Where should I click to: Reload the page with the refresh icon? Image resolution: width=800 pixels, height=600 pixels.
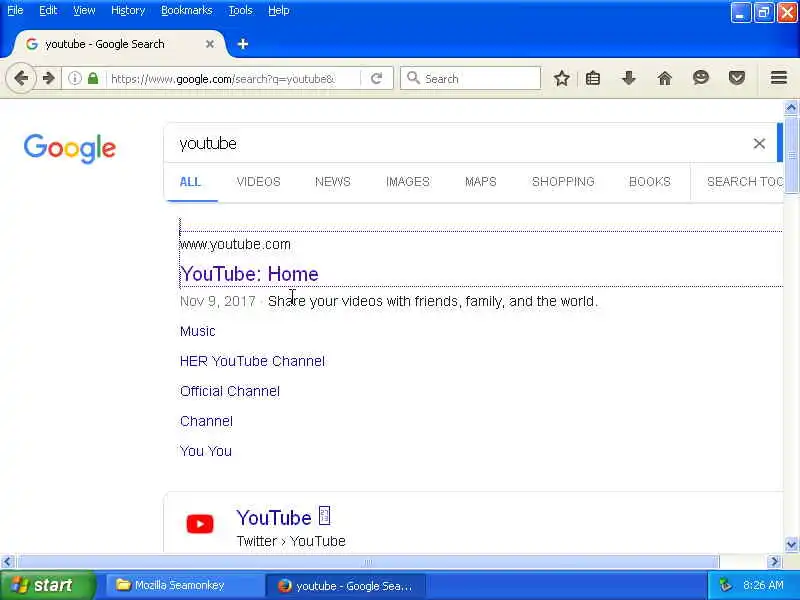tap(377, 78)
